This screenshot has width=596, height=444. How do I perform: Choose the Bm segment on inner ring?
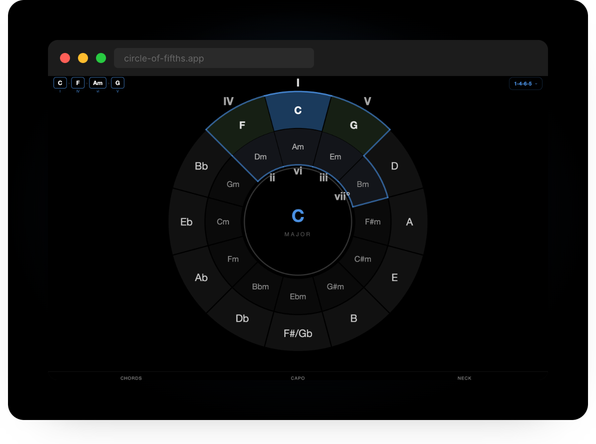point(363,184)
